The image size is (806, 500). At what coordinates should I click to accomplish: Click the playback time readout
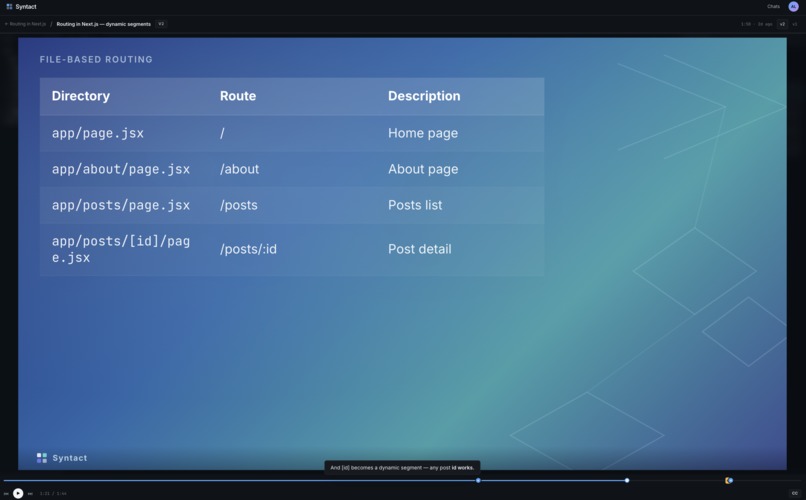[x=53, y=493]
